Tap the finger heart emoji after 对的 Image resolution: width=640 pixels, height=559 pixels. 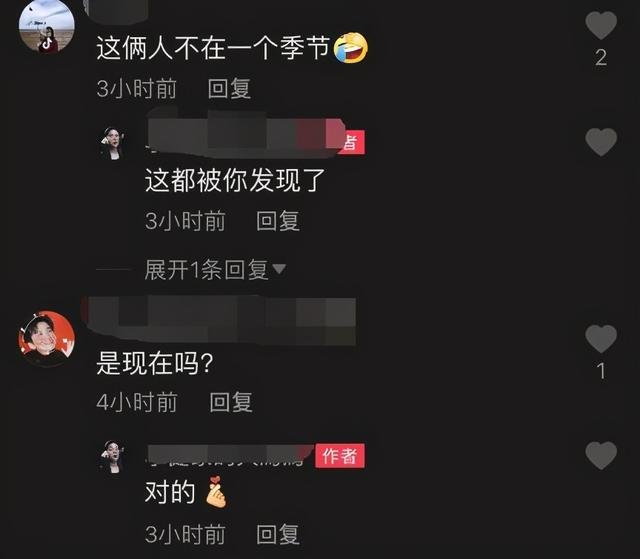click(216, 492)
